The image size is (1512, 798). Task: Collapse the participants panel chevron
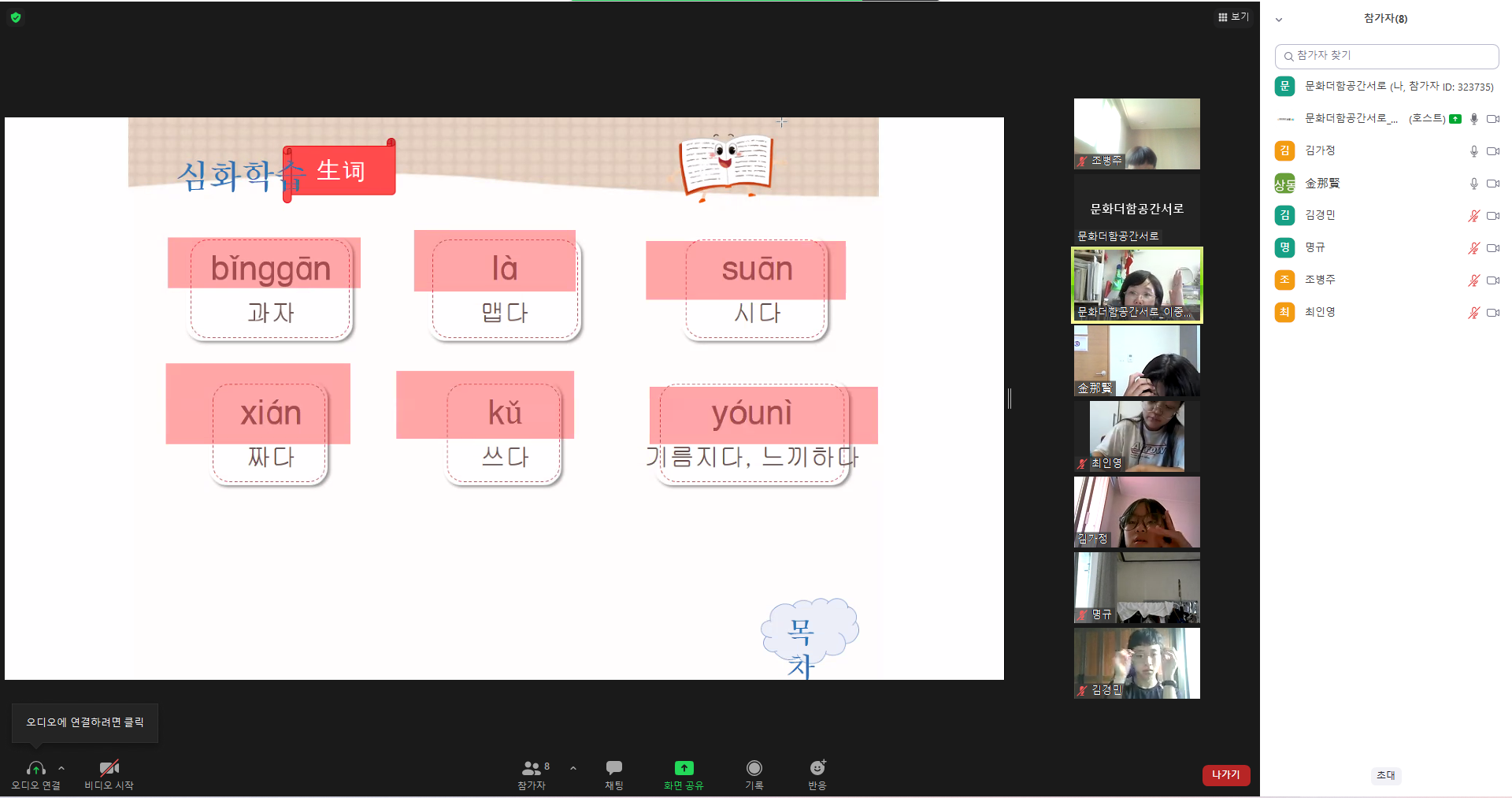tap(1279, 20)
